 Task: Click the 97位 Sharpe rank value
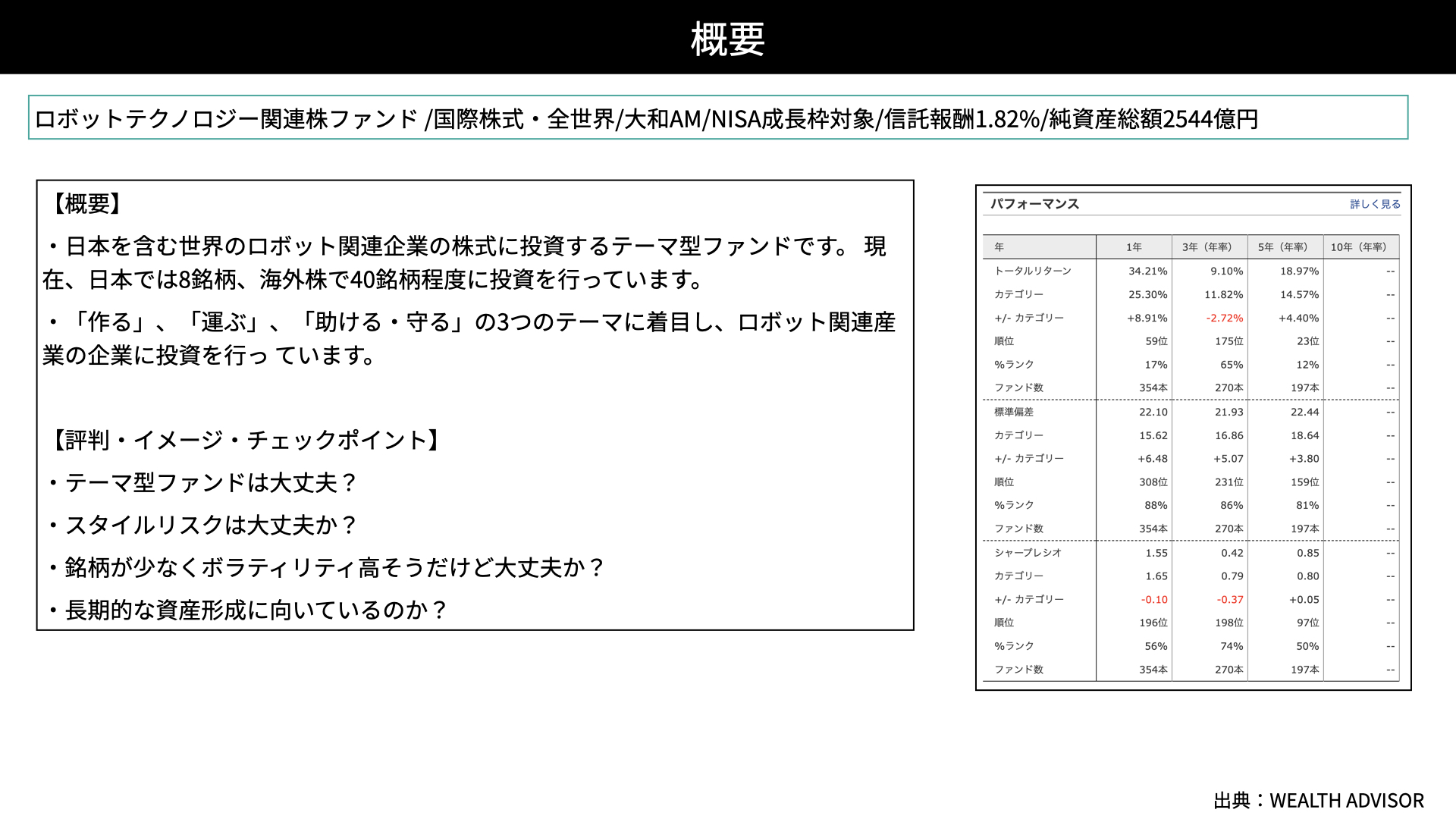[x=1308, y=623]
